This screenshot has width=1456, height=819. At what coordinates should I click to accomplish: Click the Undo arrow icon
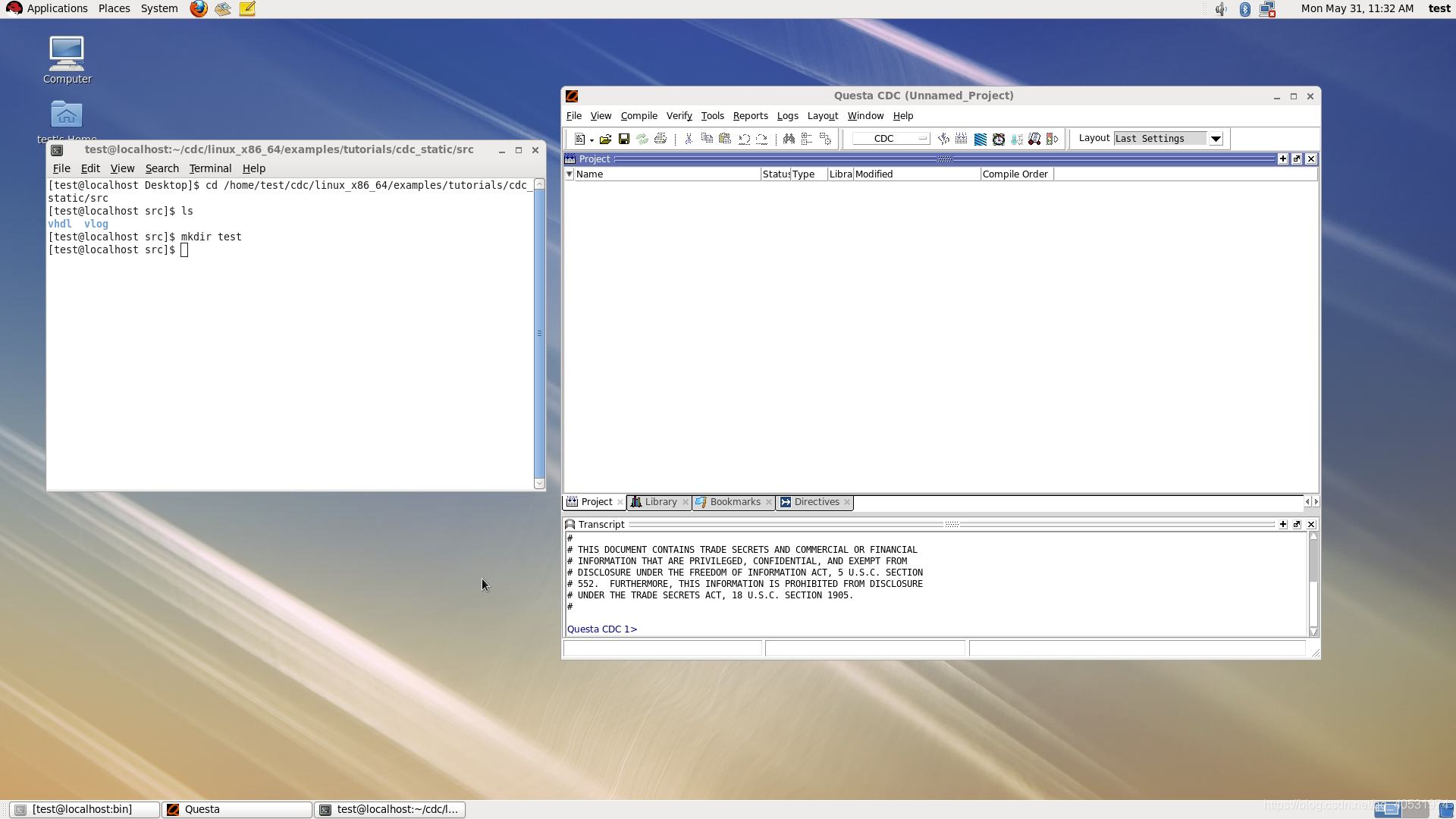(744, 139)
